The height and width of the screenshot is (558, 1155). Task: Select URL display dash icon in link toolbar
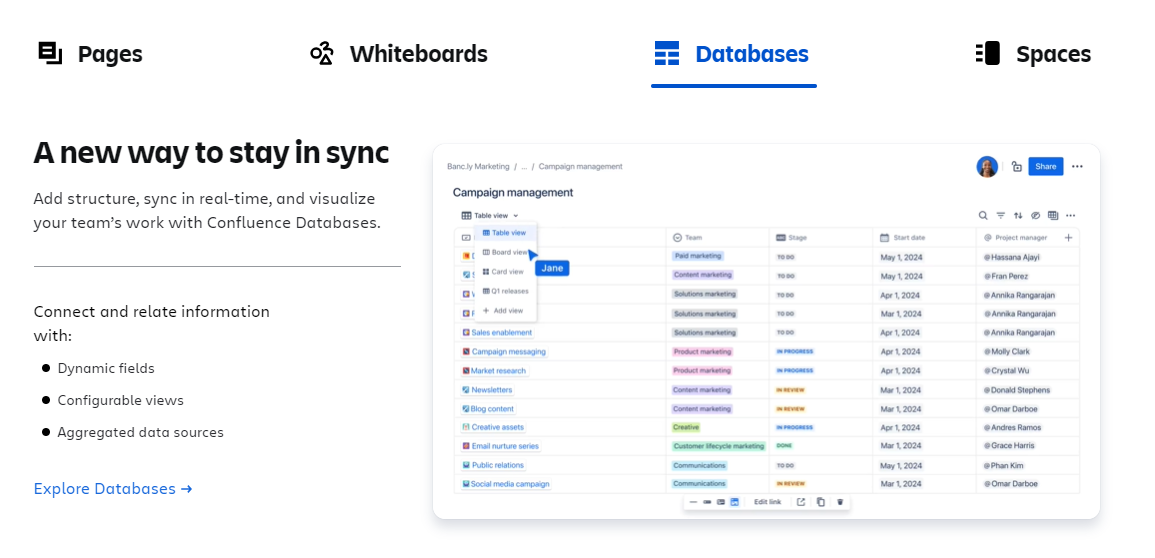693,502
